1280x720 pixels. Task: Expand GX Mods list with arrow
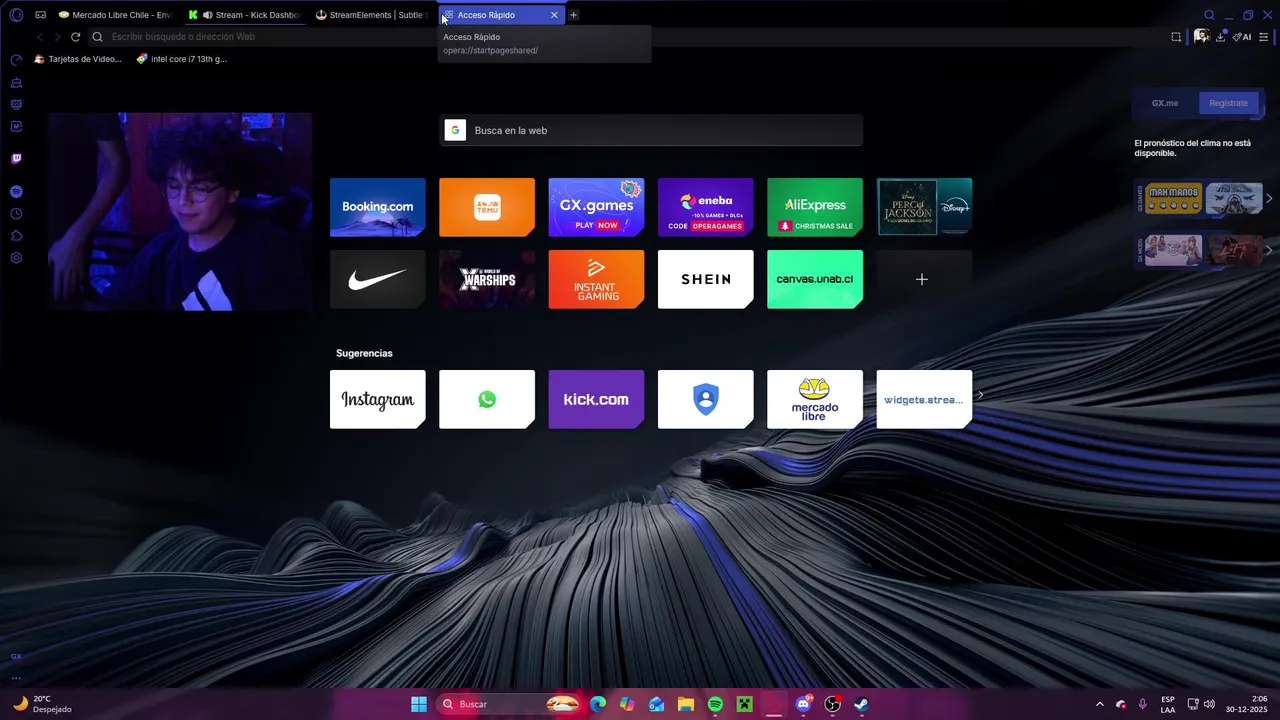(x=1269, y=250)
